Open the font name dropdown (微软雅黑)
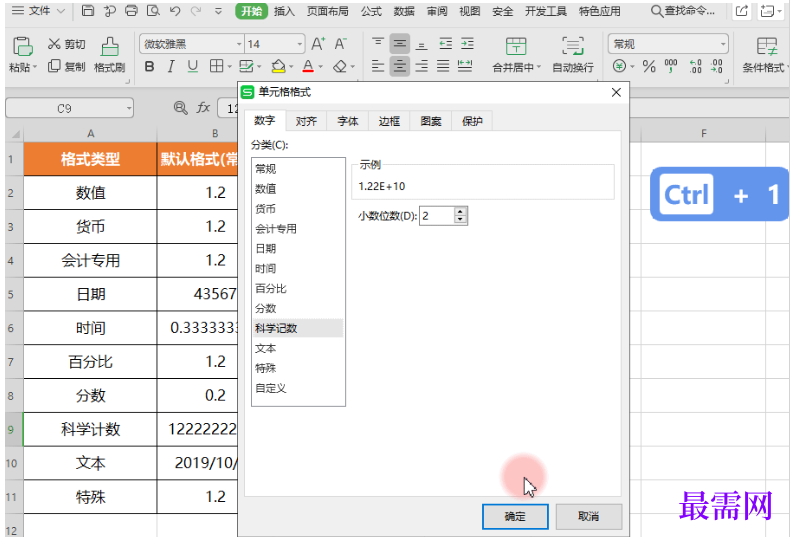 click(239, 45)
